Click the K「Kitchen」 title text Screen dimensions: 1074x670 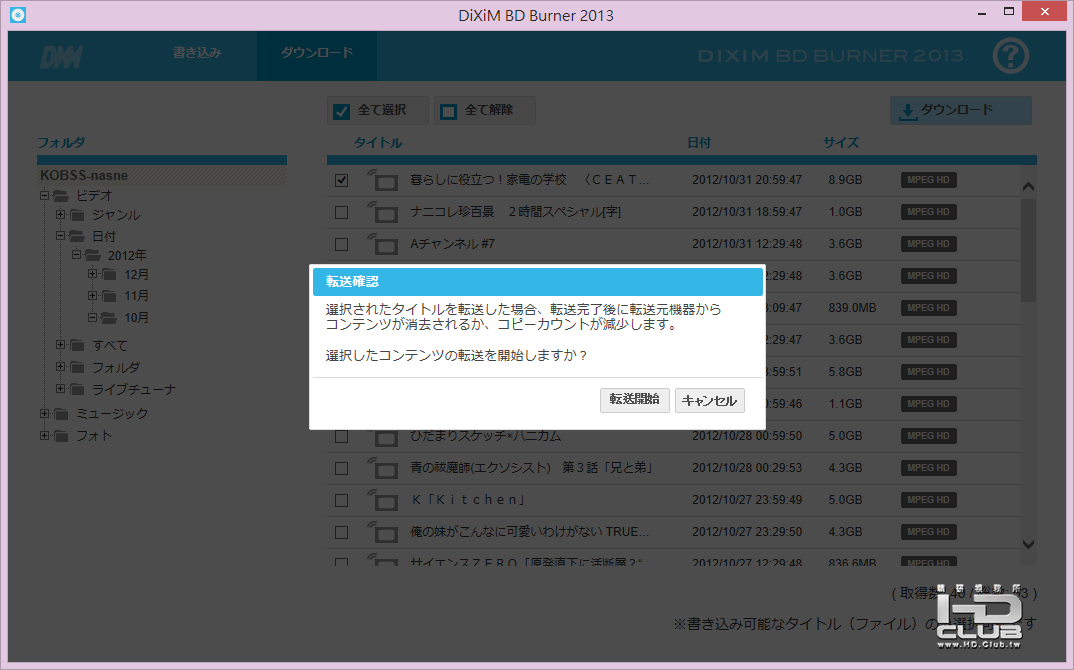(x=469, y=500)
